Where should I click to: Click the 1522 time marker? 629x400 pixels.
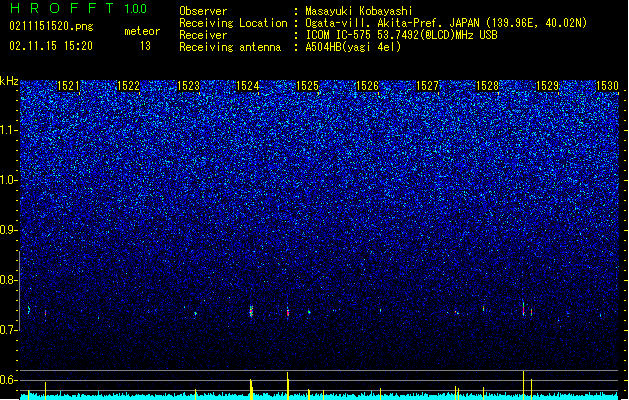click(x=128, y=86)
